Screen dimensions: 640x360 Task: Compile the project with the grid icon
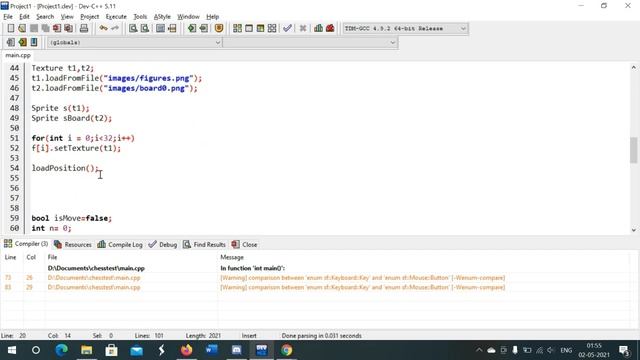point(237,28)
